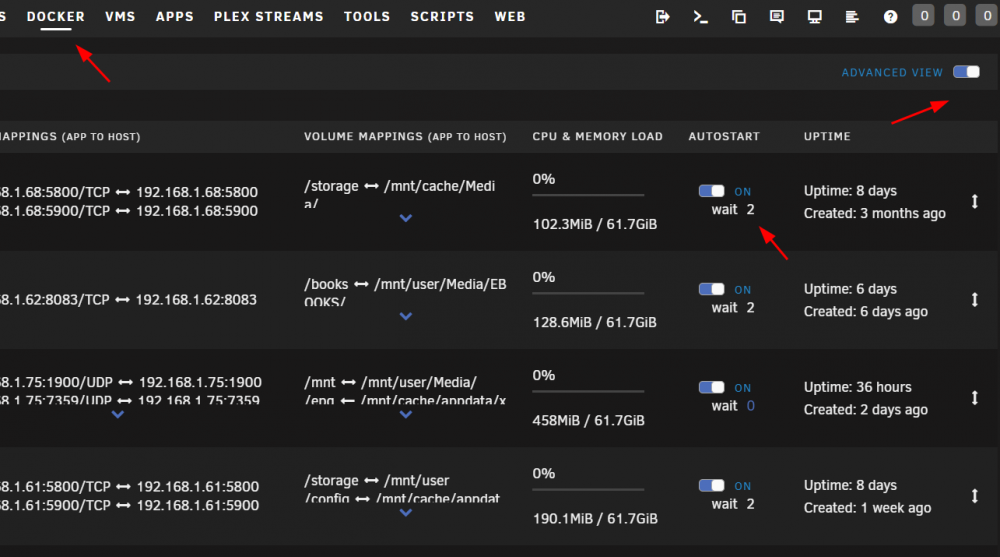Click move handle on Uptime 6 days row
Viewport: 1000px width, 557px height.
(x=974, y=300)
